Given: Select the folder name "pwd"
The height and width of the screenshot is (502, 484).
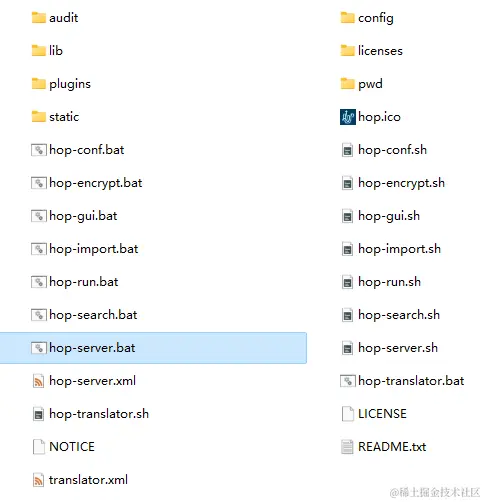Looking at the screenshot, I should (370, 84).
